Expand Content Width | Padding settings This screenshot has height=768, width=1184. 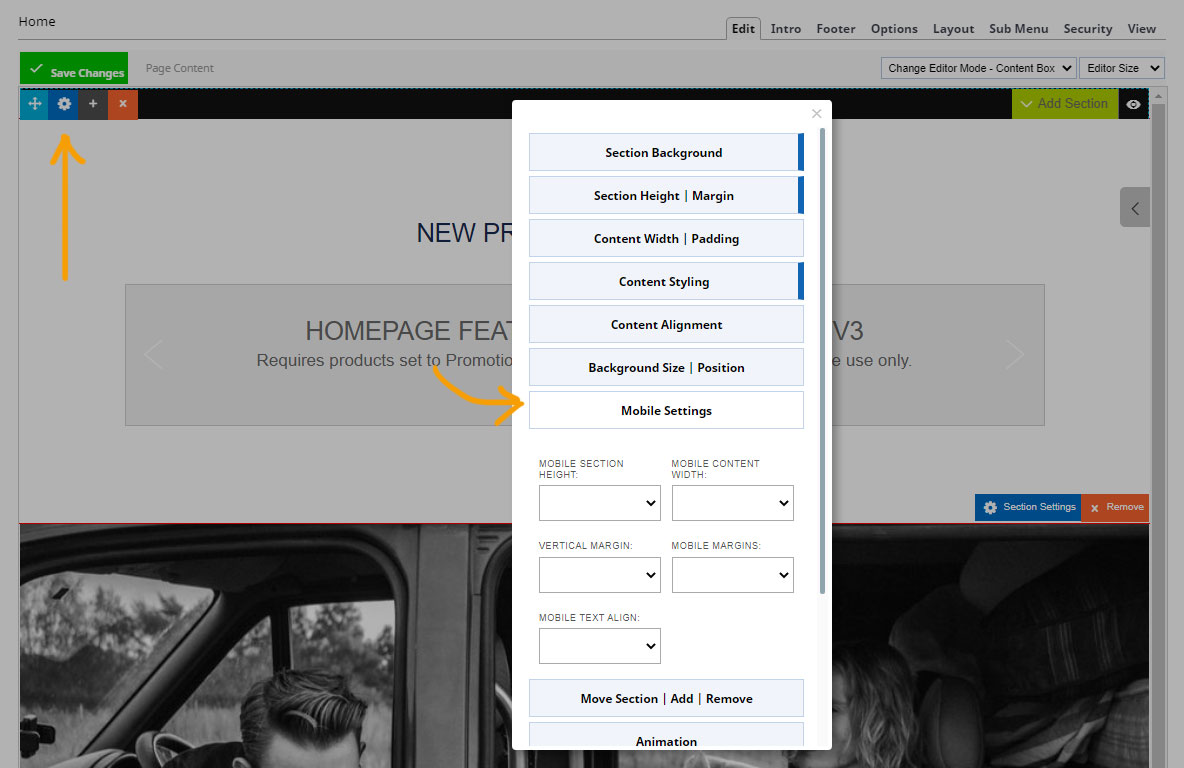[x=666, y=239]
